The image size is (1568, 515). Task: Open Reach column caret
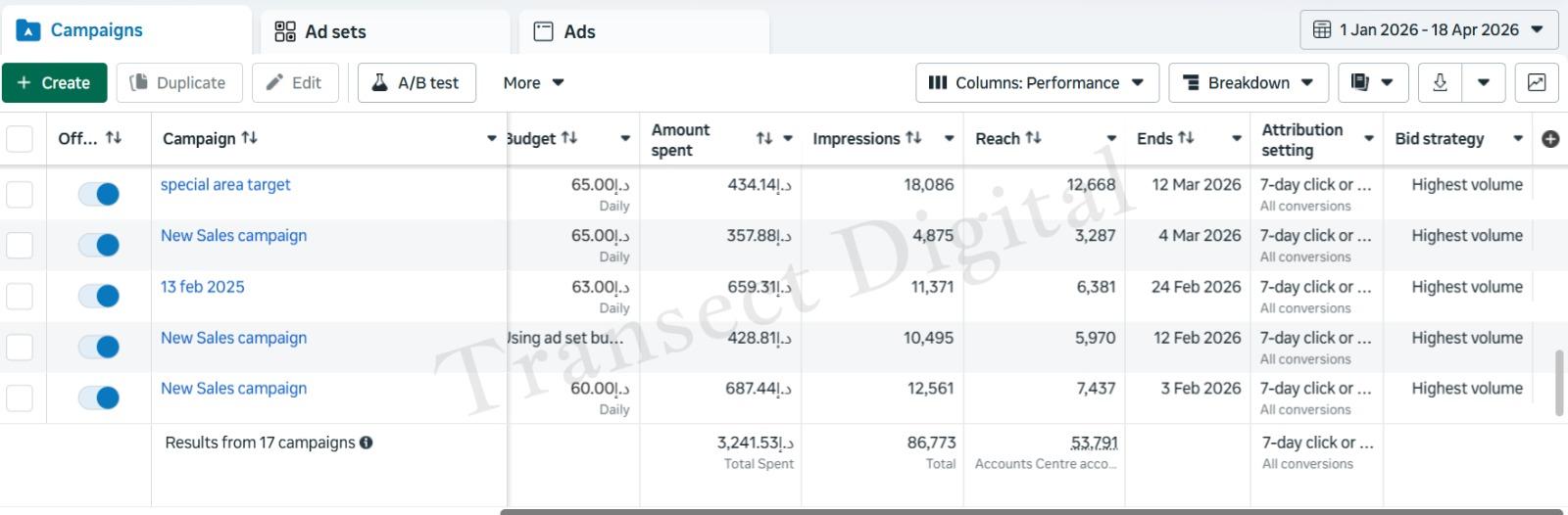[1111, 139]
